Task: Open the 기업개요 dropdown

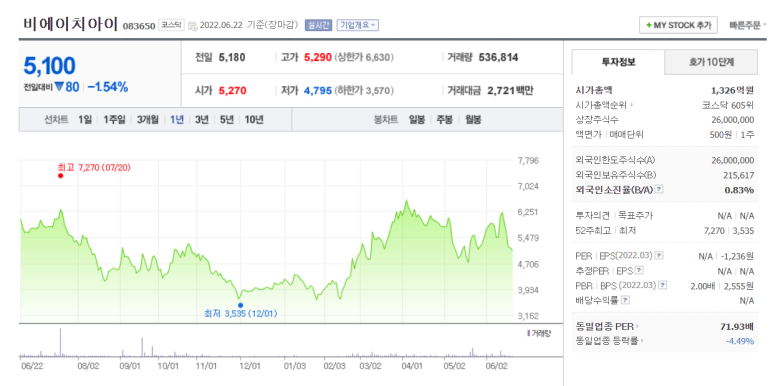Action: (357, 25)
